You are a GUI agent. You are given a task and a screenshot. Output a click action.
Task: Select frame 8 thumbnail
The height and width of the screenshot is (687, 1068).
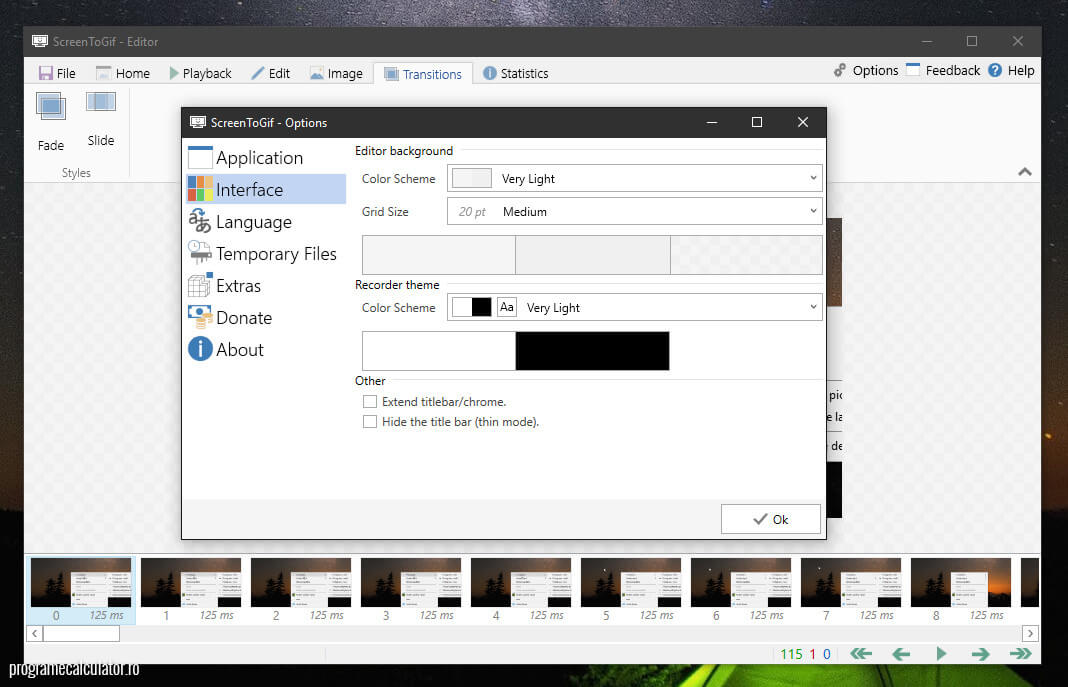[x=961, y=590]
